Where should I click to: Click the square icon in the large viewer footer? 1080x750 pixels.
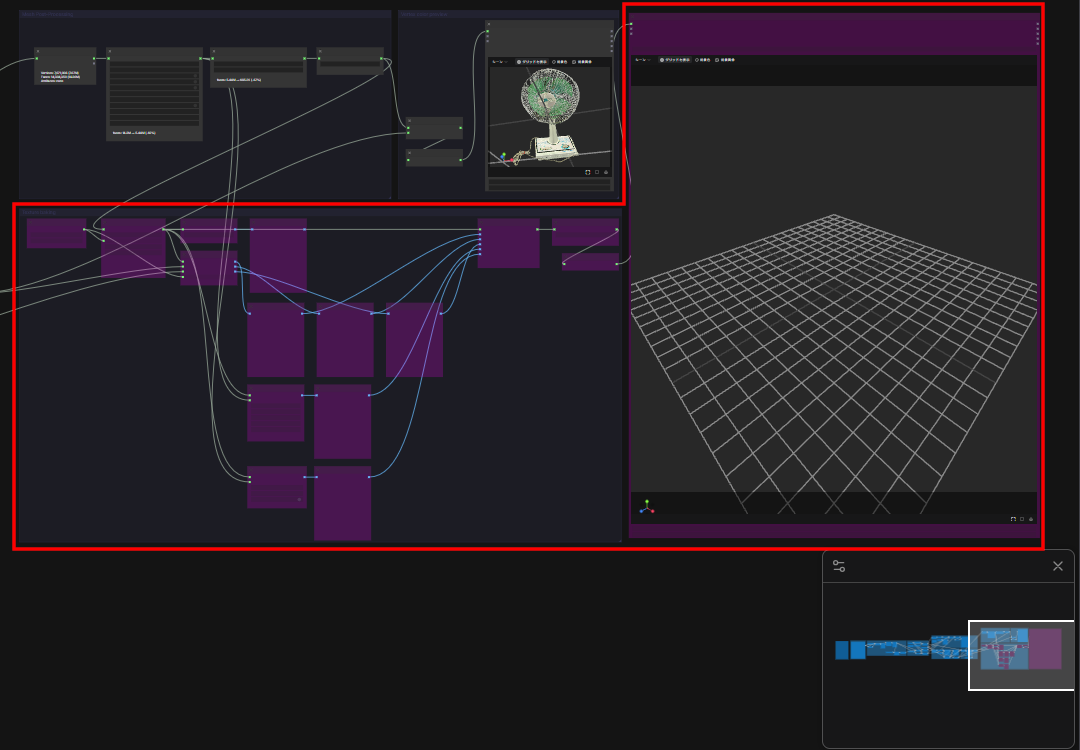coord(1022,519)
